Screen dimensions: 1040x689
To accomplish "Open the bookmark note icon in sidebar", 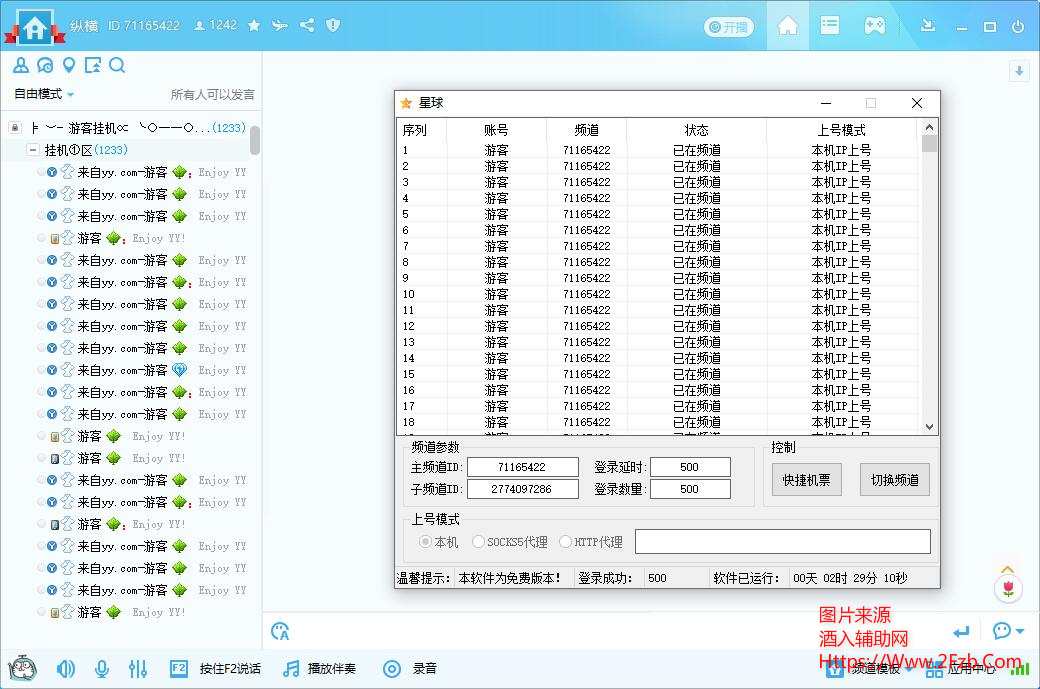I will click(x=93, y=65).
